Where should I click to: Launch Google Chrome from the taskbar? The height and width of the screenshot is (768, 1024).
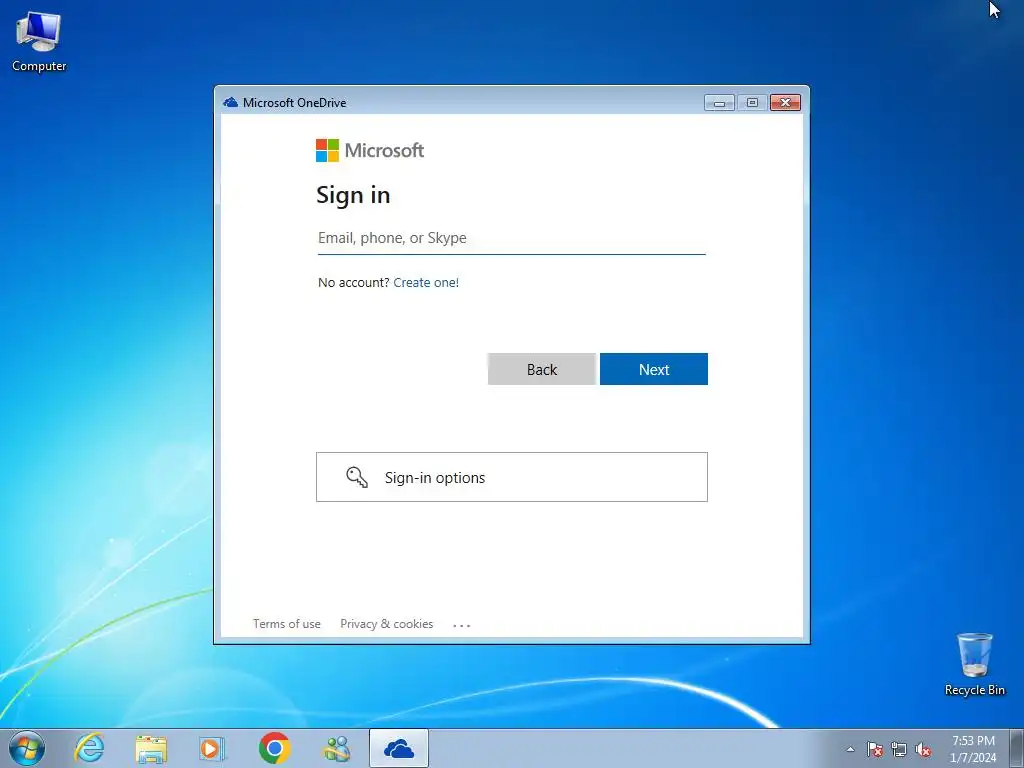click(274, 748)
